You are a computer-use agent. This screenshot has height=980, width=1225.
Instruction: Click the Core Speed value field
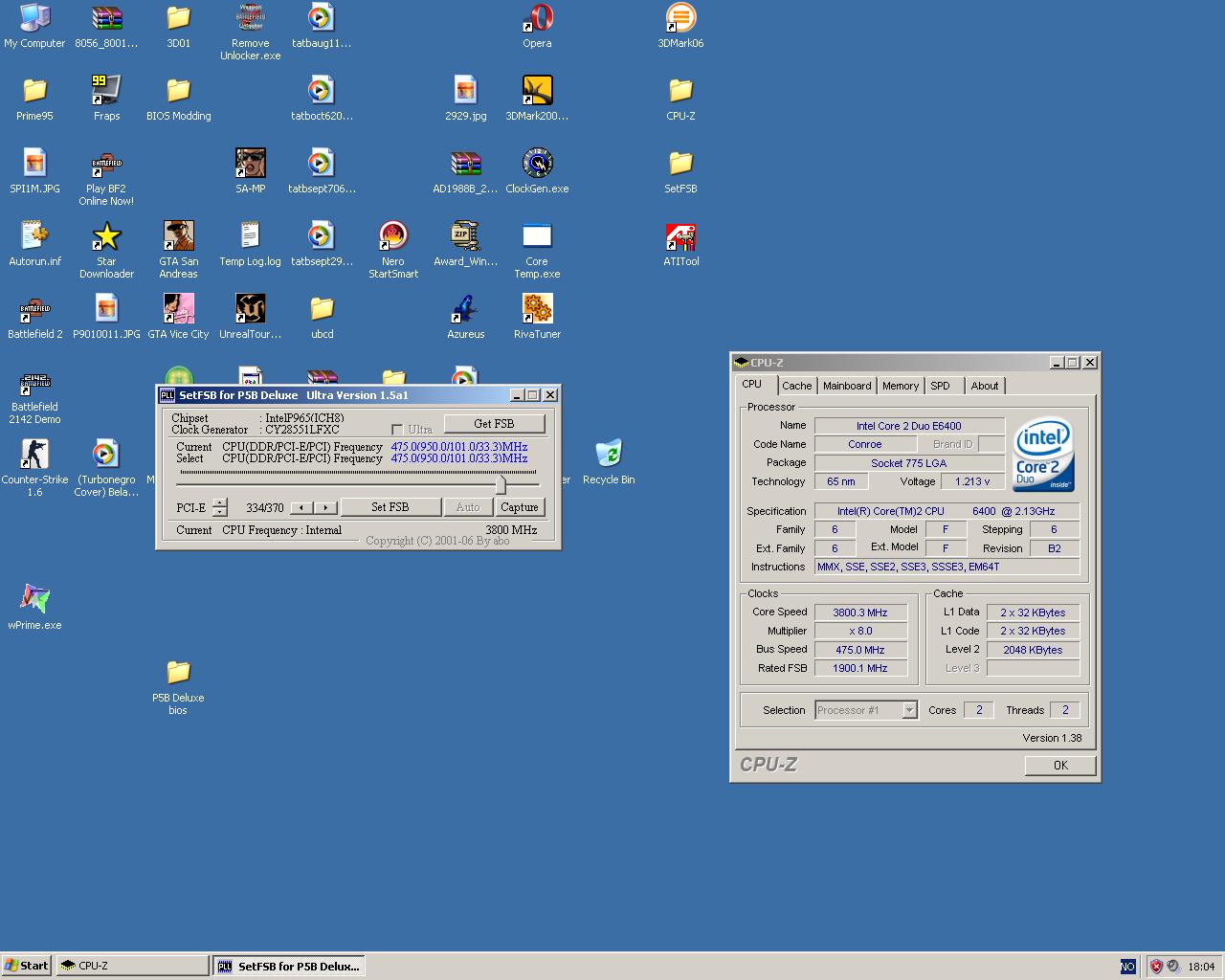pyautogui.click(x=860, y=612)
